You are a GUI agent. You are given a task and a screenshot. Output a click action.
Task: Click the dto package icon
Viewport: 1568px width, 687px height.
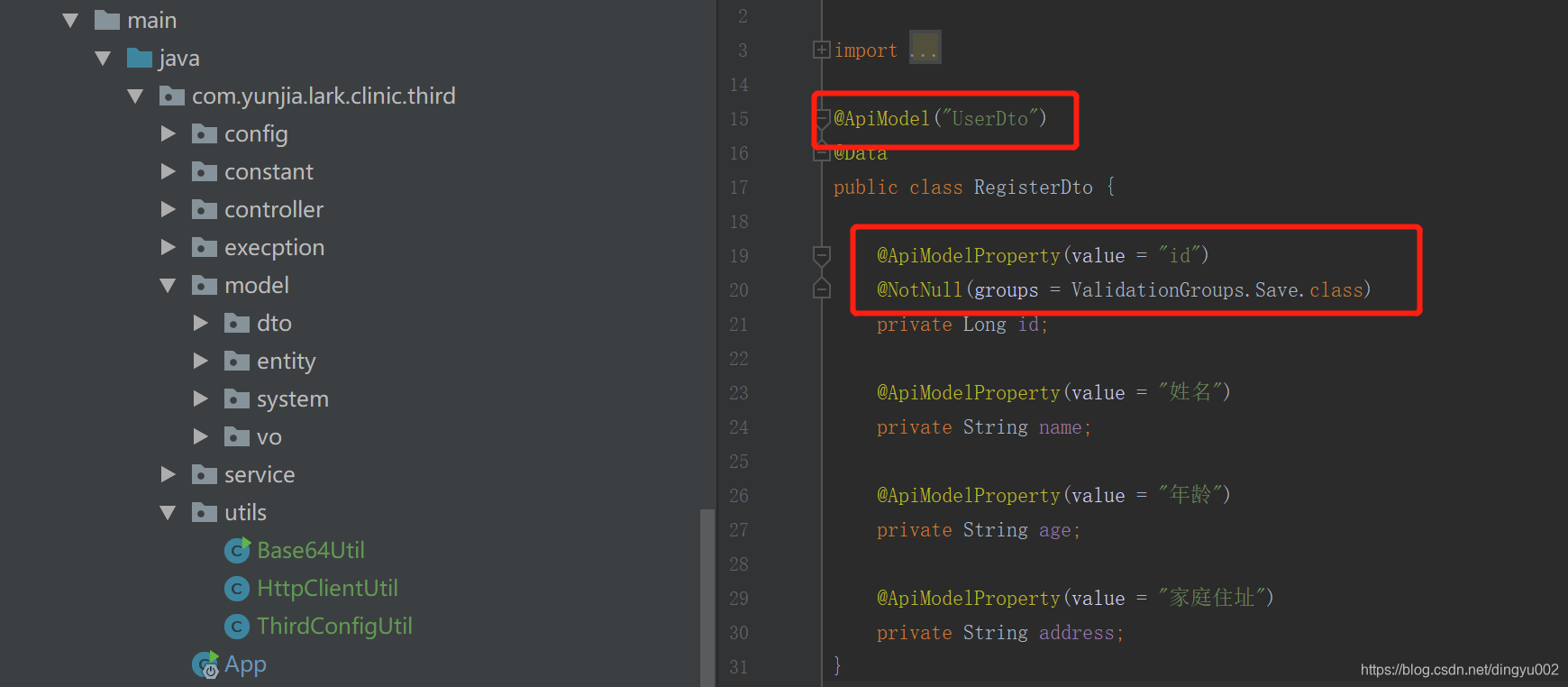[x=237, y=323]
